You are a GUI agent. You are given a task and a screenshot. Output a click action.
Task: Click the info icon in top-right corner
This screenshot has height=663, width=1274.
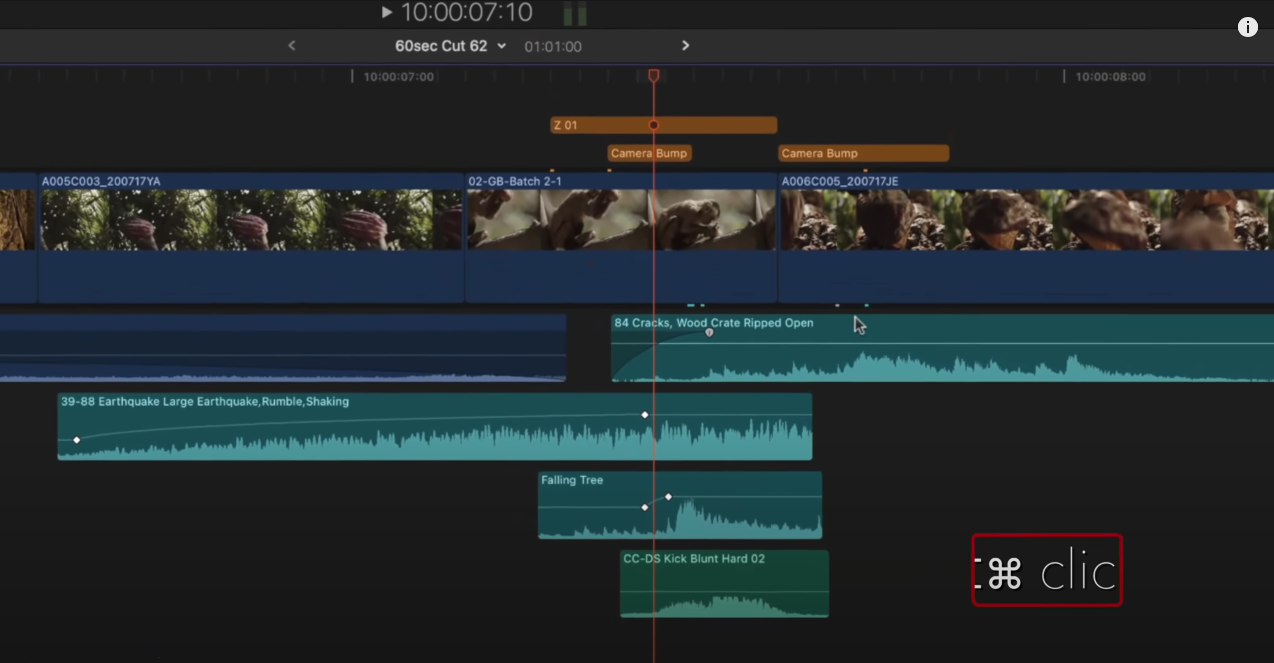(x=1247, y=27)
